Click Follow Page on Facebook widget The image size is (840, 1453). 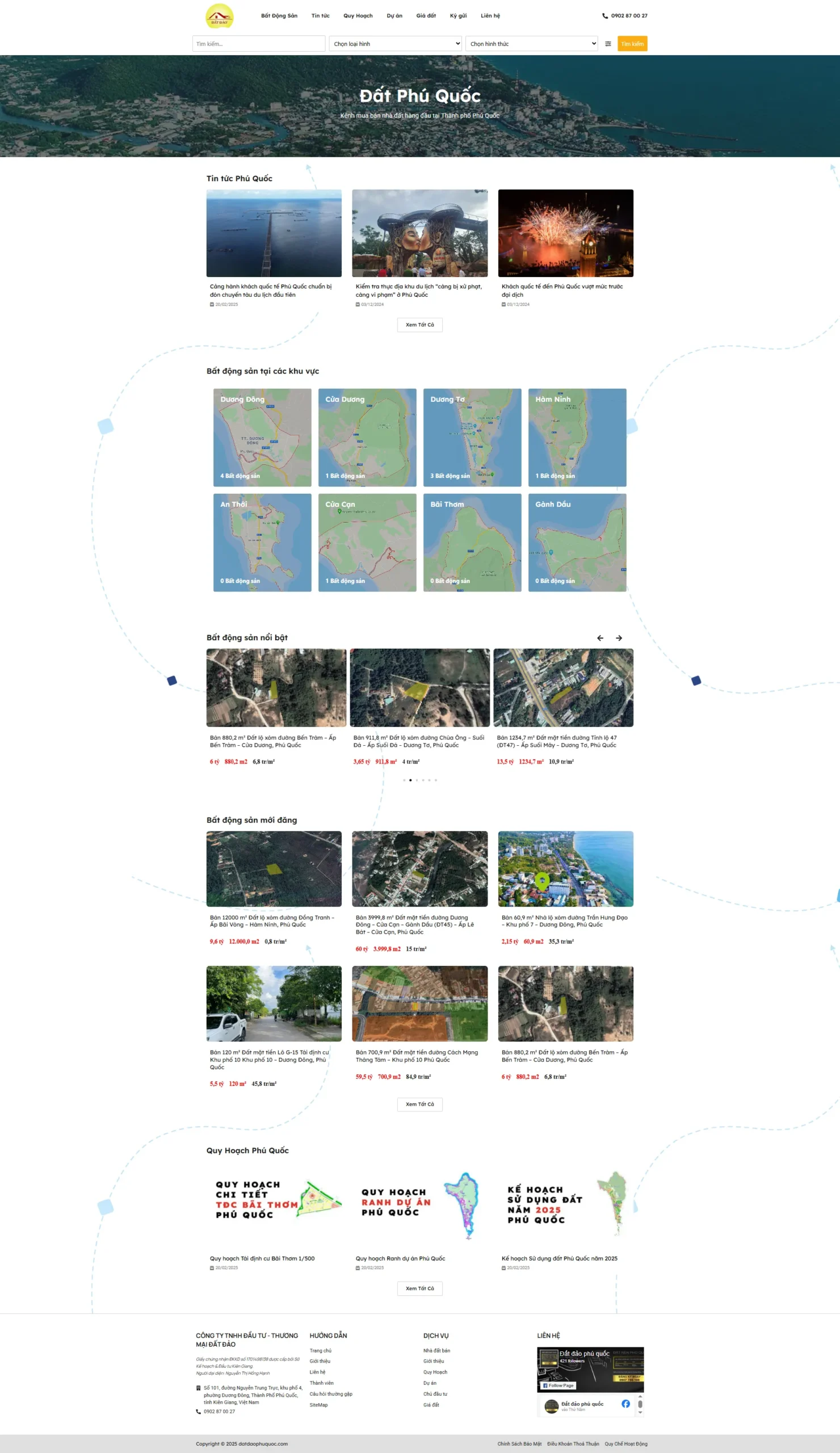(558, 1385)
